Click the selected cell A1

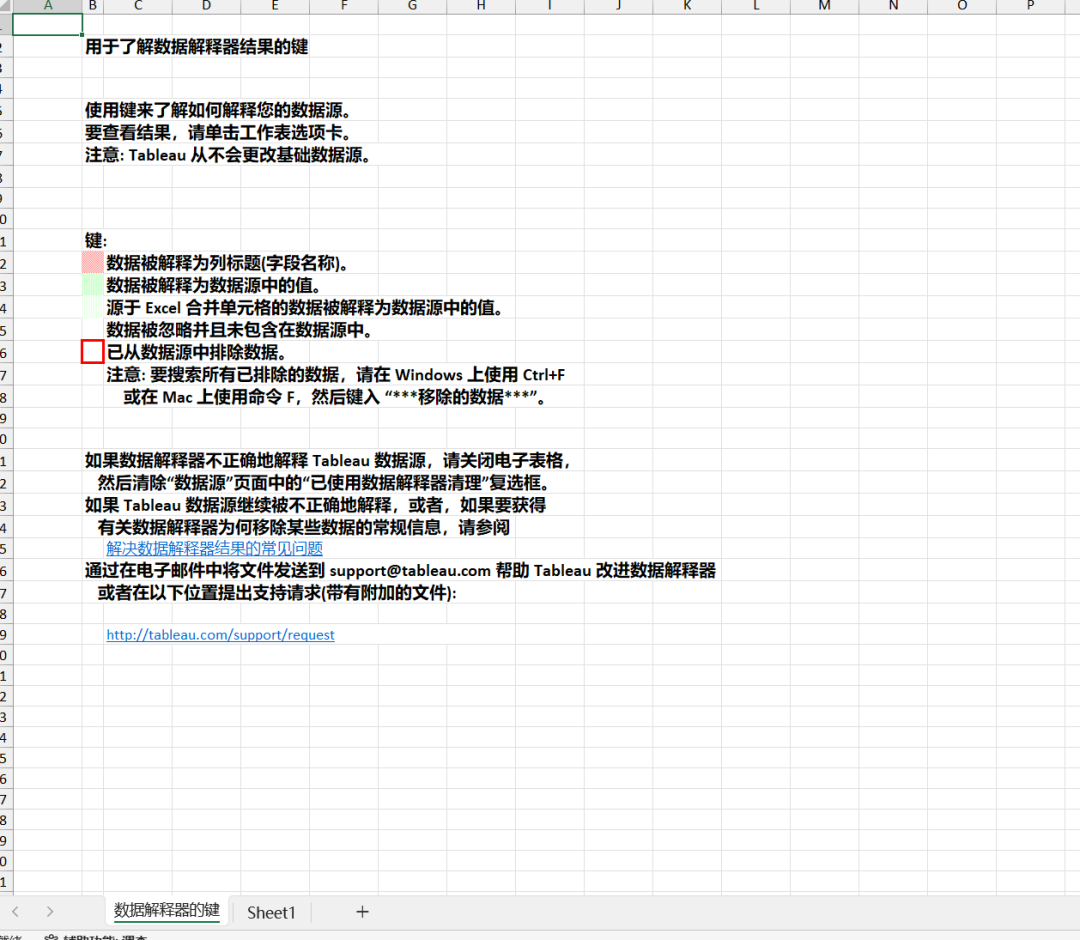48,25
